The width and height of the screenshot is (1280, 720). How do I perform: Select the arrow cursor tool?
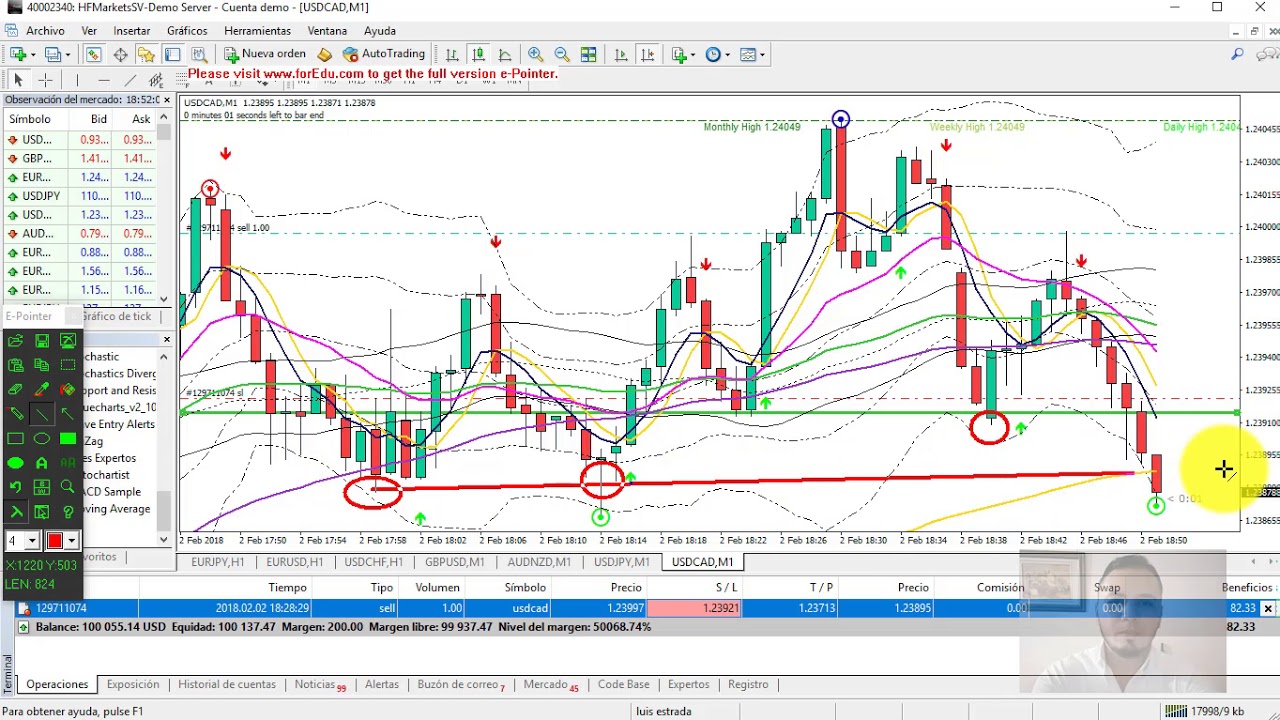[18, 80]
